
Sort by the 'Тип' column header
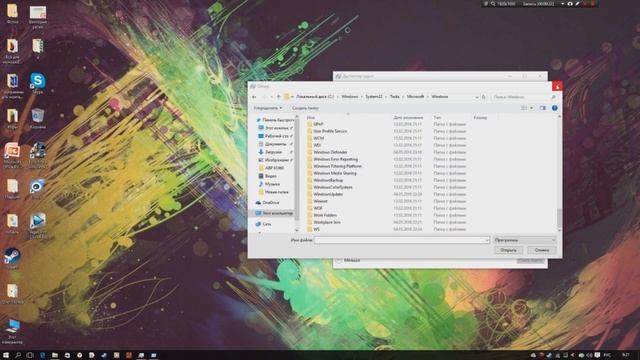[x=437, y=118]
